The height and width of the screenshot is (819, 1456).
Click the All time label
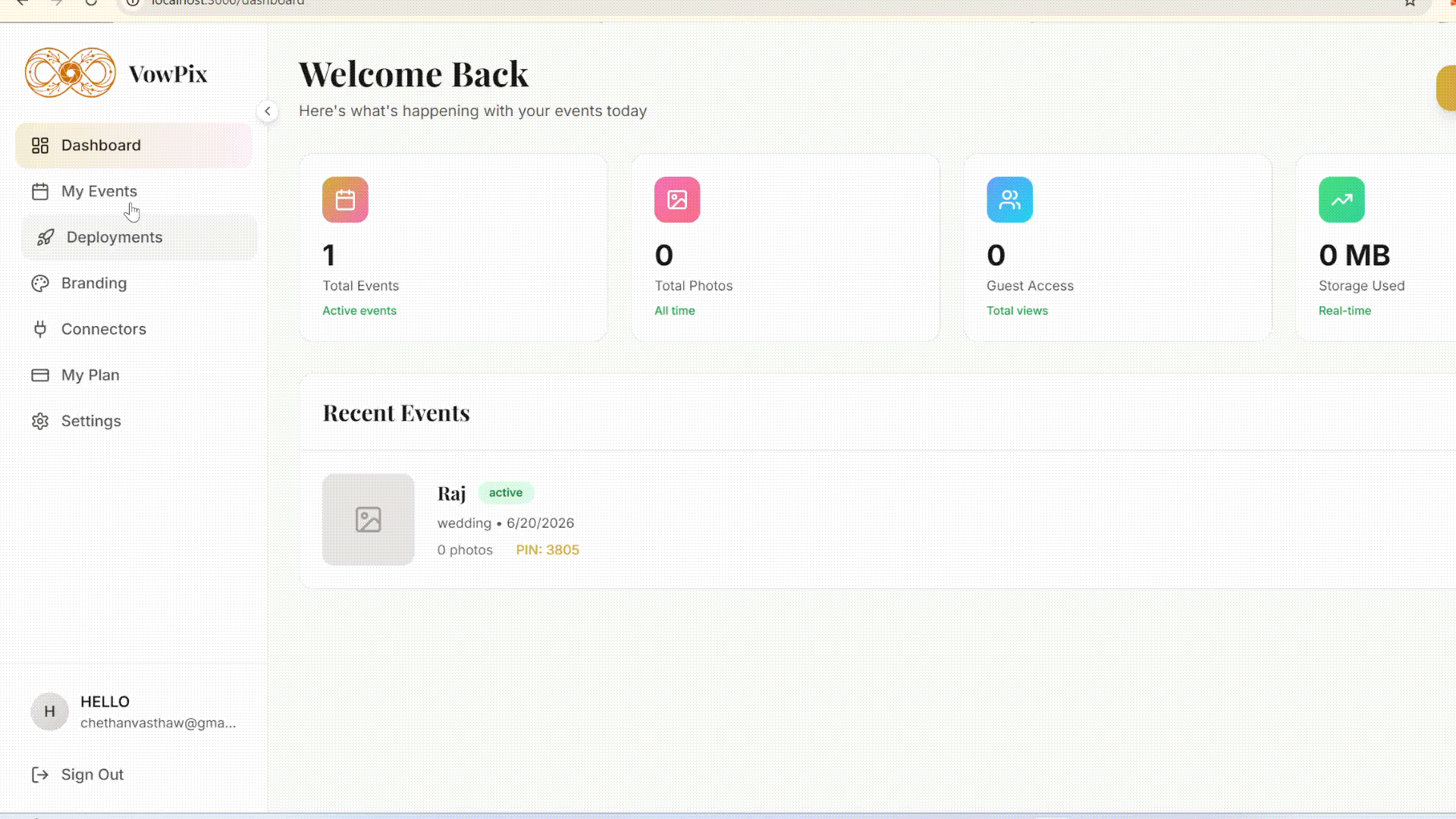coord(675,310)
